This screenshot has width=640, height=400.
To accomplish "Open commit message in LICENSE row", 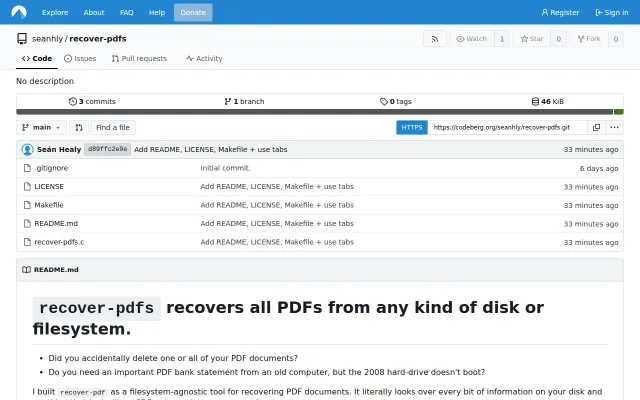I will [277, 187].
